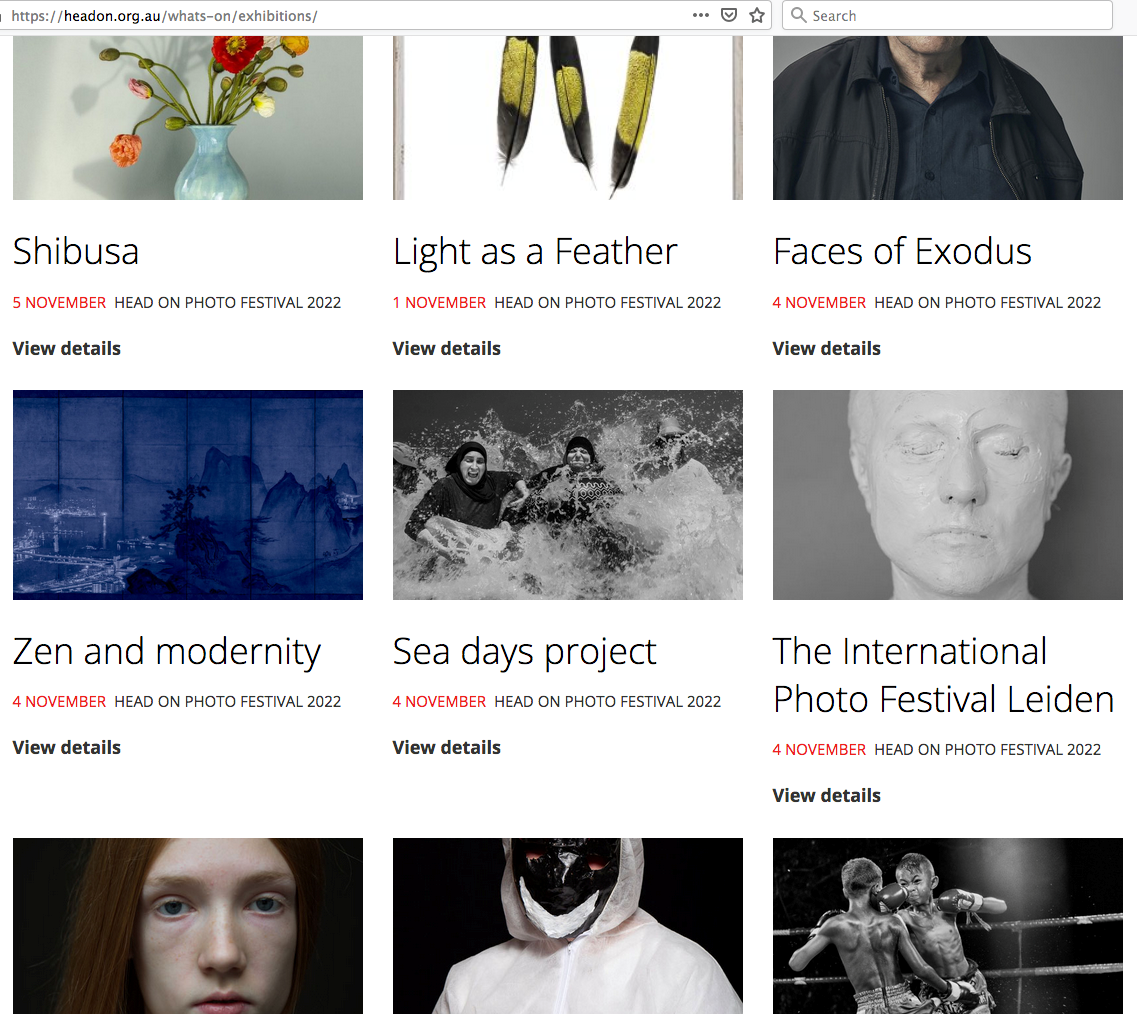Viewport: 1137px width, 1014px height.
Task: Save page to Pocket icon
Action: [x=729, y=15]
